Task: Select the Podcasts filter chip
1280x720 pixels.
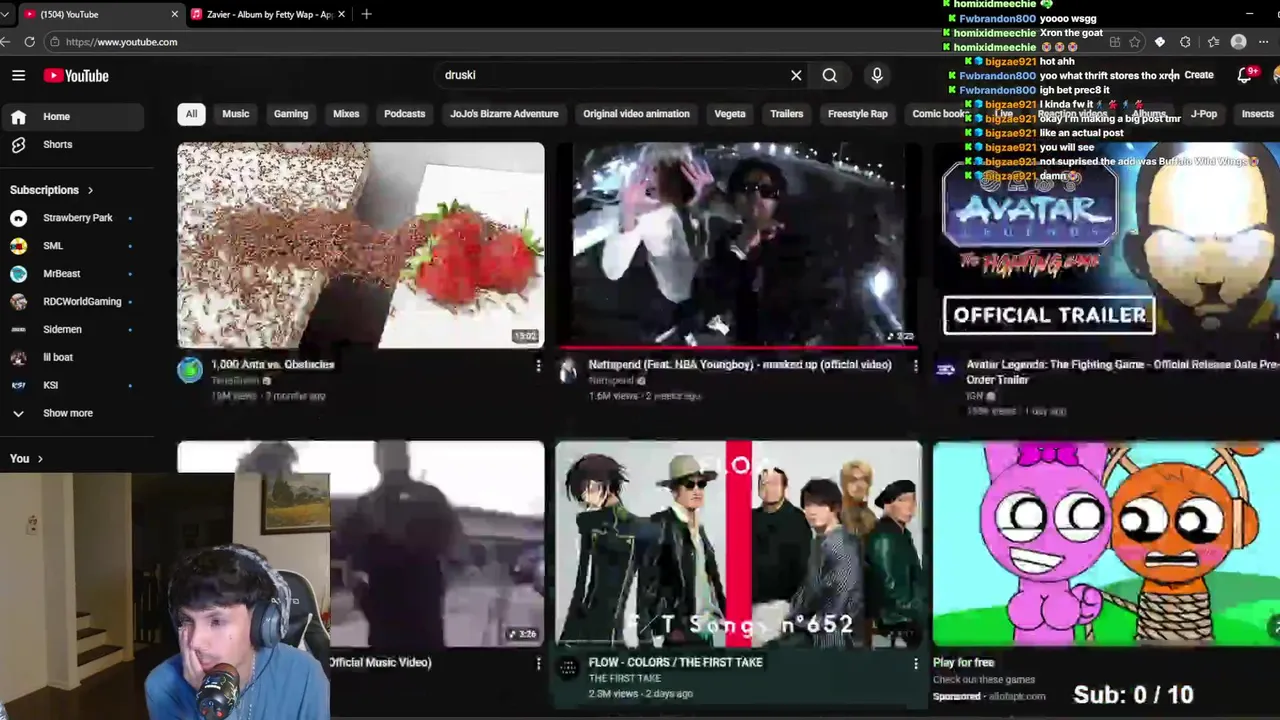Action: coord(405,114)
